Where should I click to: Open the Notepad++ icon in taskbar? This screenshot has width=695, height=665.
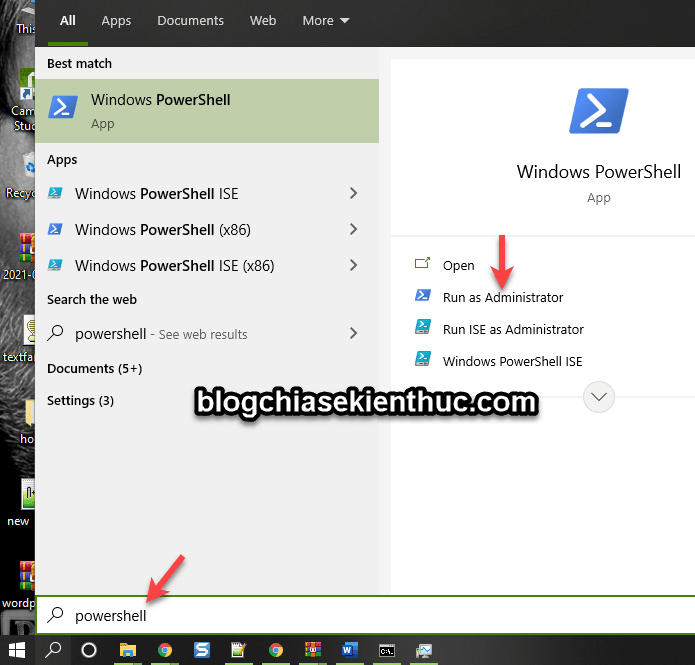pyautogui.click(x=238, y=650)
